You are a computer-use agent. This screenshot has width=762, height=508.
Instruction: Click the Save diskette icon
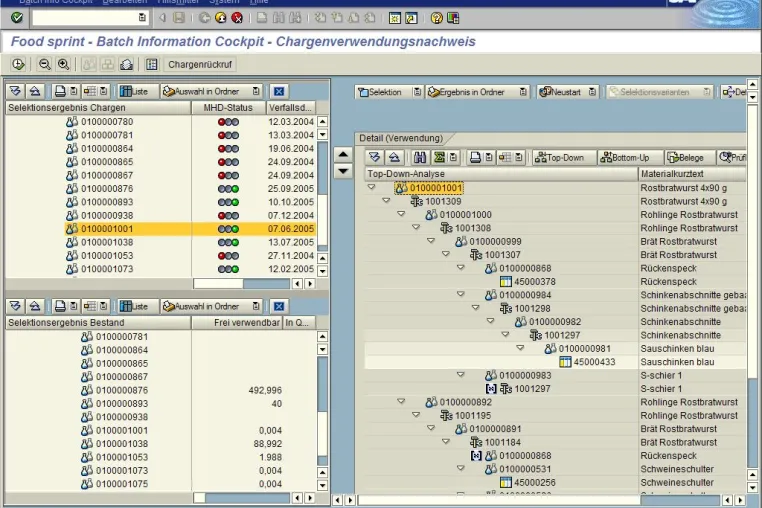pyautogui.click(x=179, y=18)
